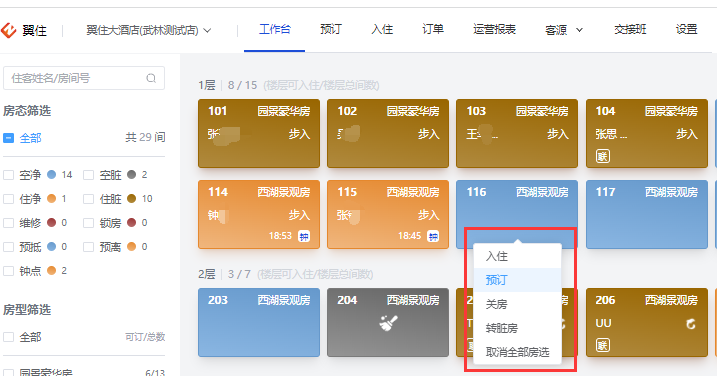Check the 住脏 filter checkbox

tap(88, 199)
